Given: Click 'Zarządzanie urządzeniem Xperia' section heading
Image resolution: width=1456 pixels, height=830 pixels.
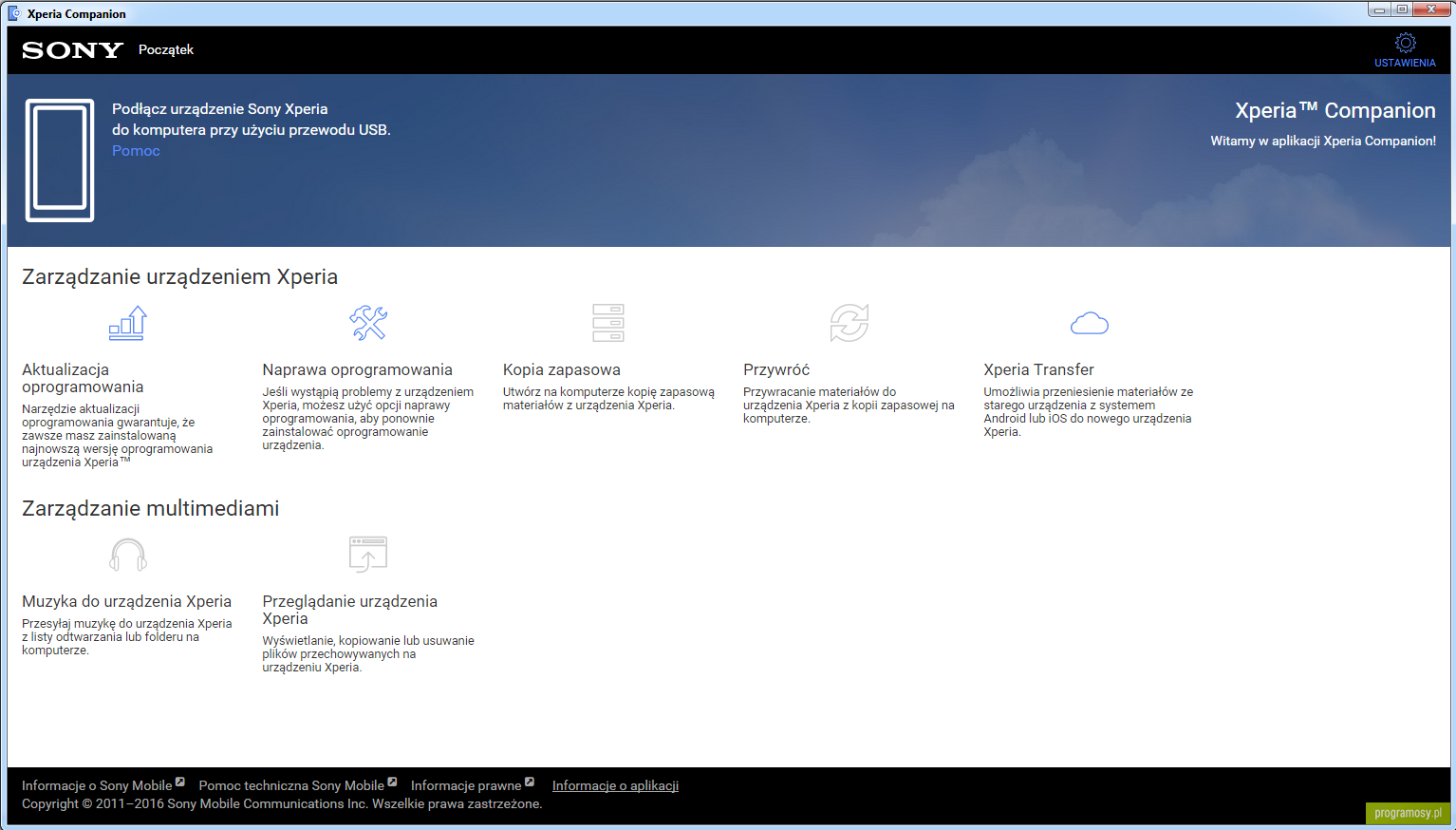Looking at the screenshot, I should [x=179, y=276].
